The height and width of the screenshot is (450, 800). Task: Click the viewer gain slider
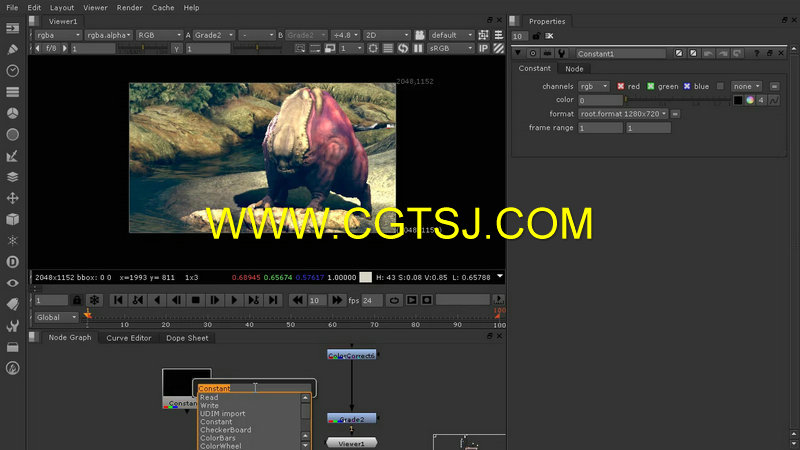143,48
